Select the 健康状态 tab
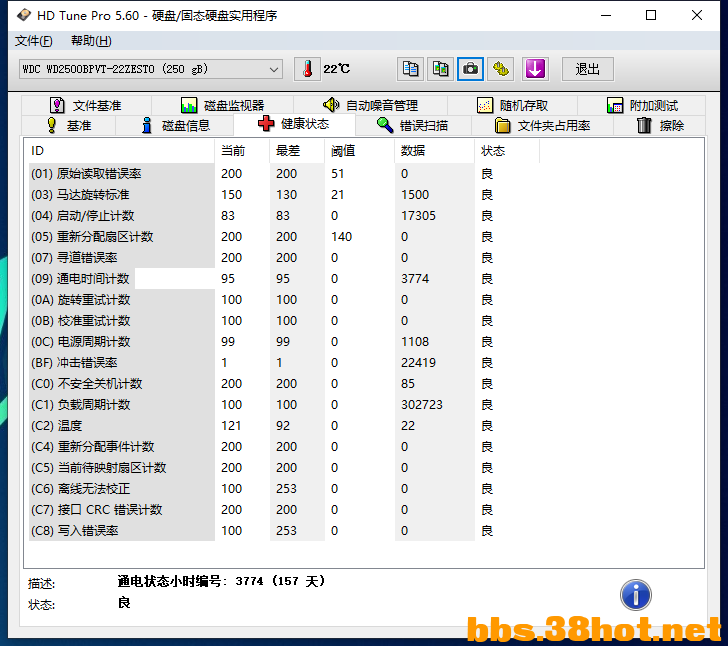 pos(294,124)
